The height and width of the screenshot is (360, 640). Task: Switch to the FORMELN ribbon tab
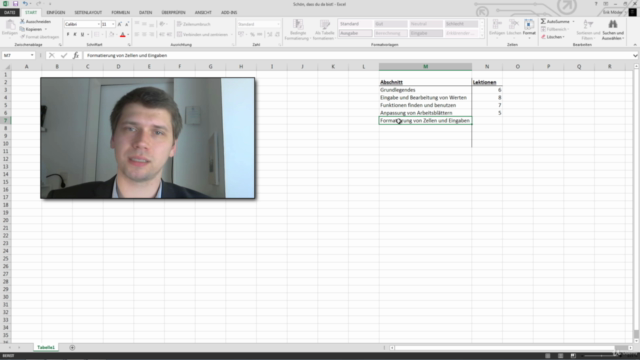coord(121,13)
